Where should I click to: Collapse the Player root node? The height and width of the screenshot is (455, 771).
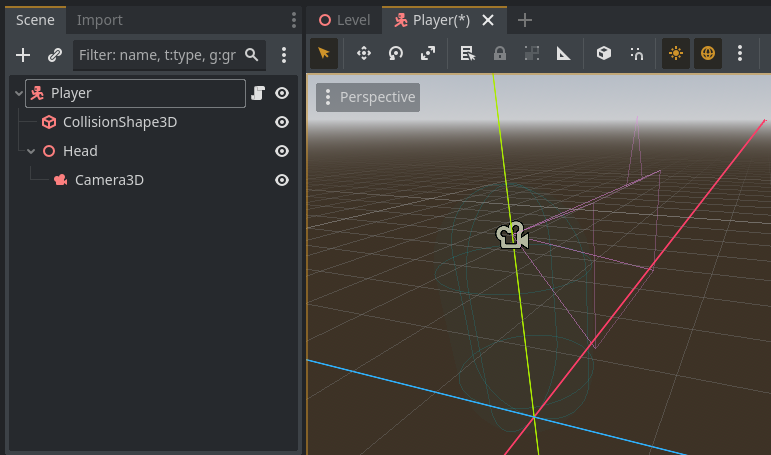19,93
